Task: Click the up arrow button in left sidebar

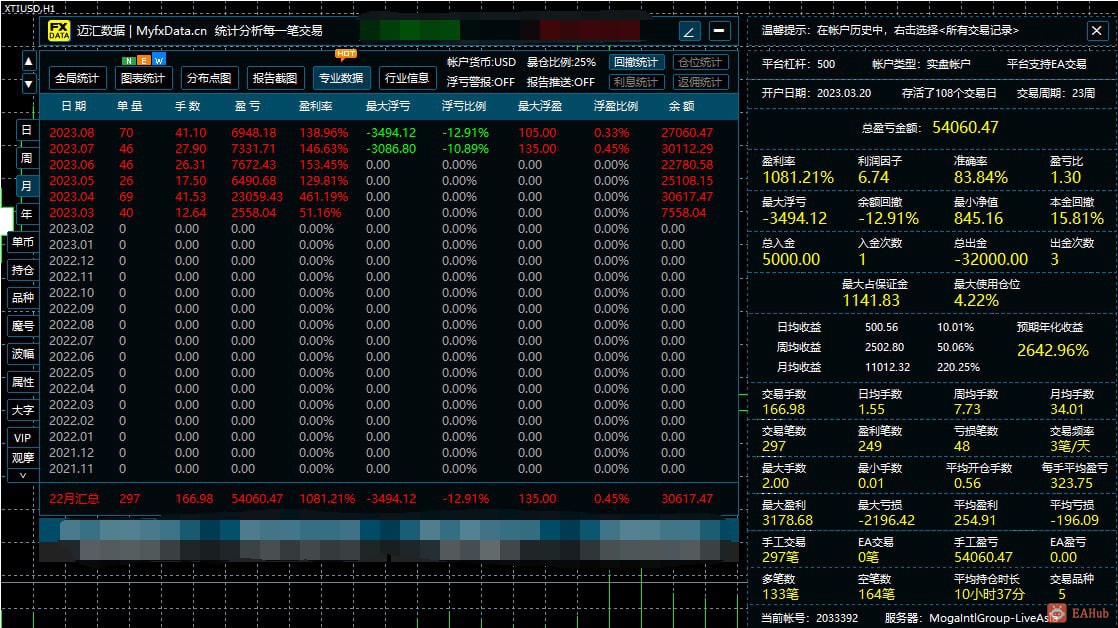Action: (29, 62)
